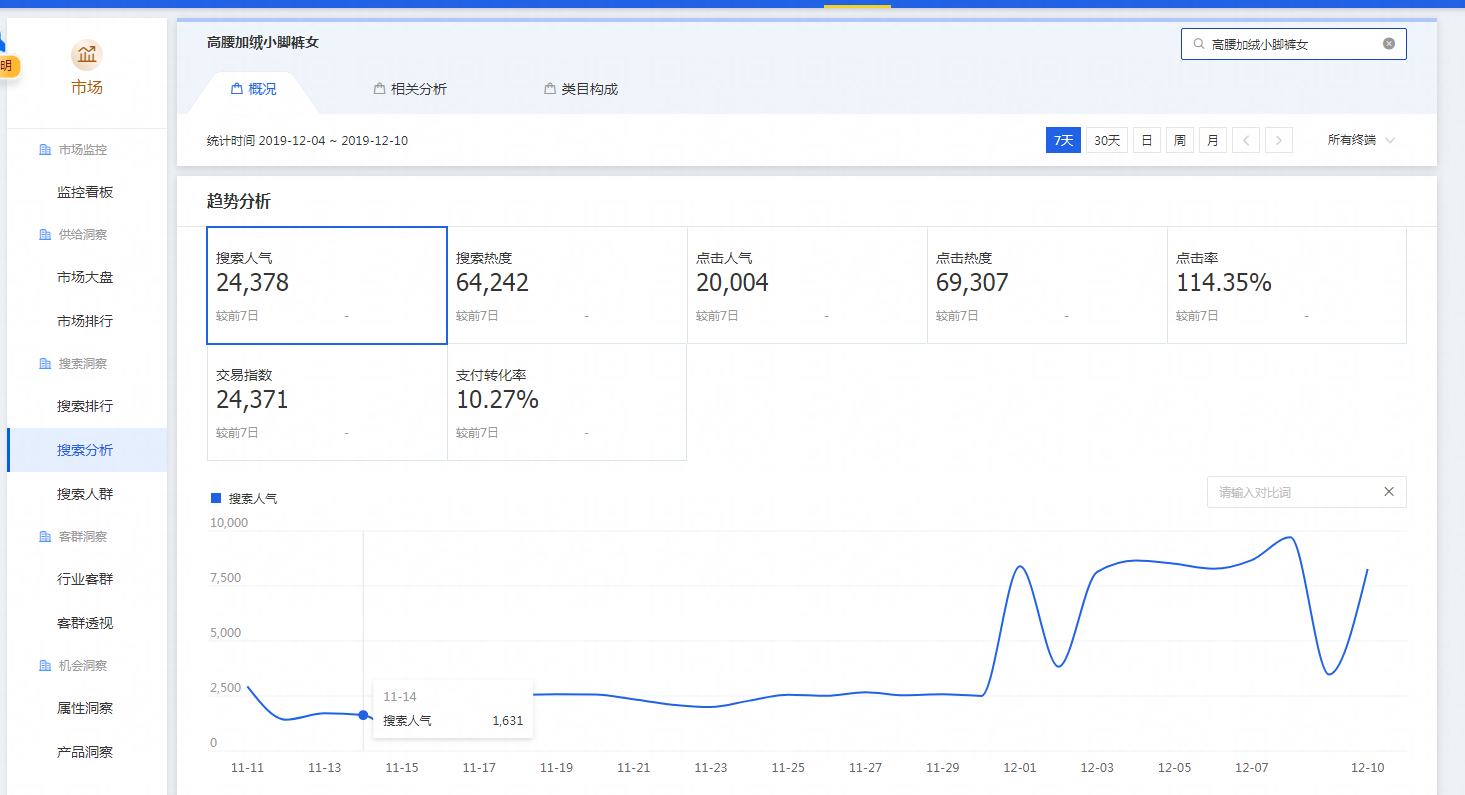This screenshot has width=1465, height=795.
Task: Open 市场大盘 in the sidebar
Action: point(85,278)
